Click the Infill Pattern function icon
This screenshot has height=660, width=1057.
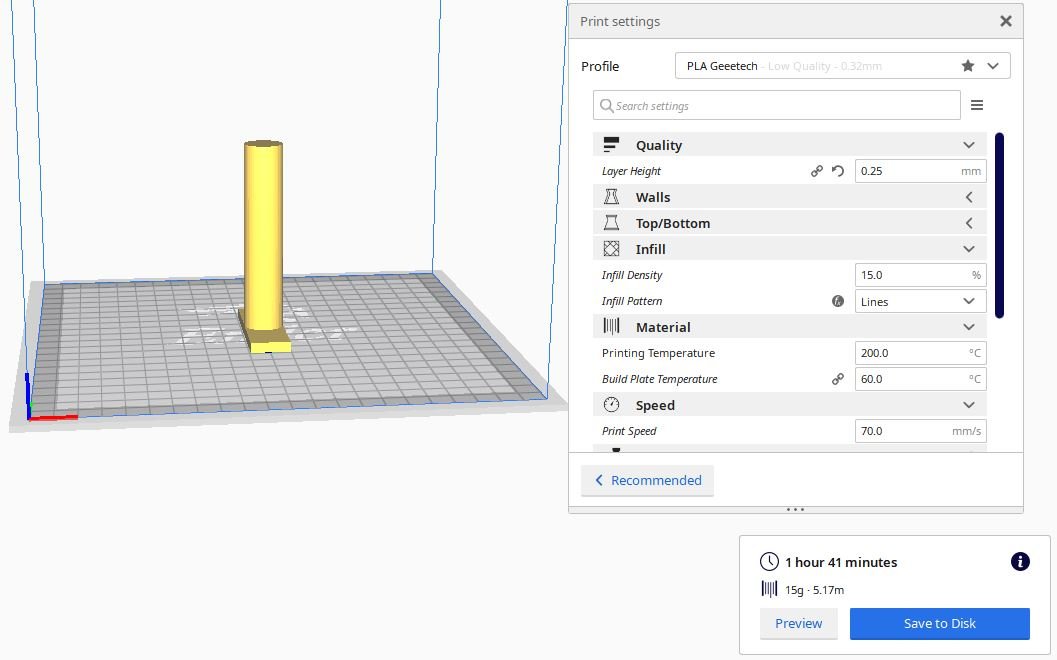837,301
